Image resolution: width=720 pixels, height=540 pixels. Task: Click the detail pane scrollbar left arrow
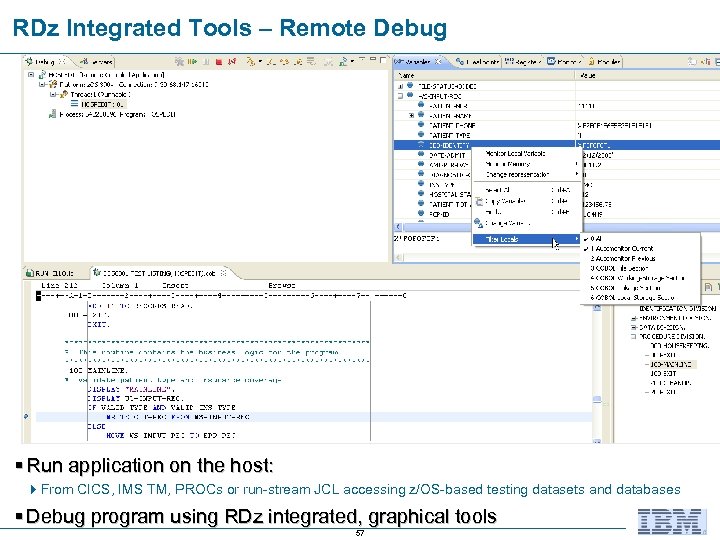(398, 258)
